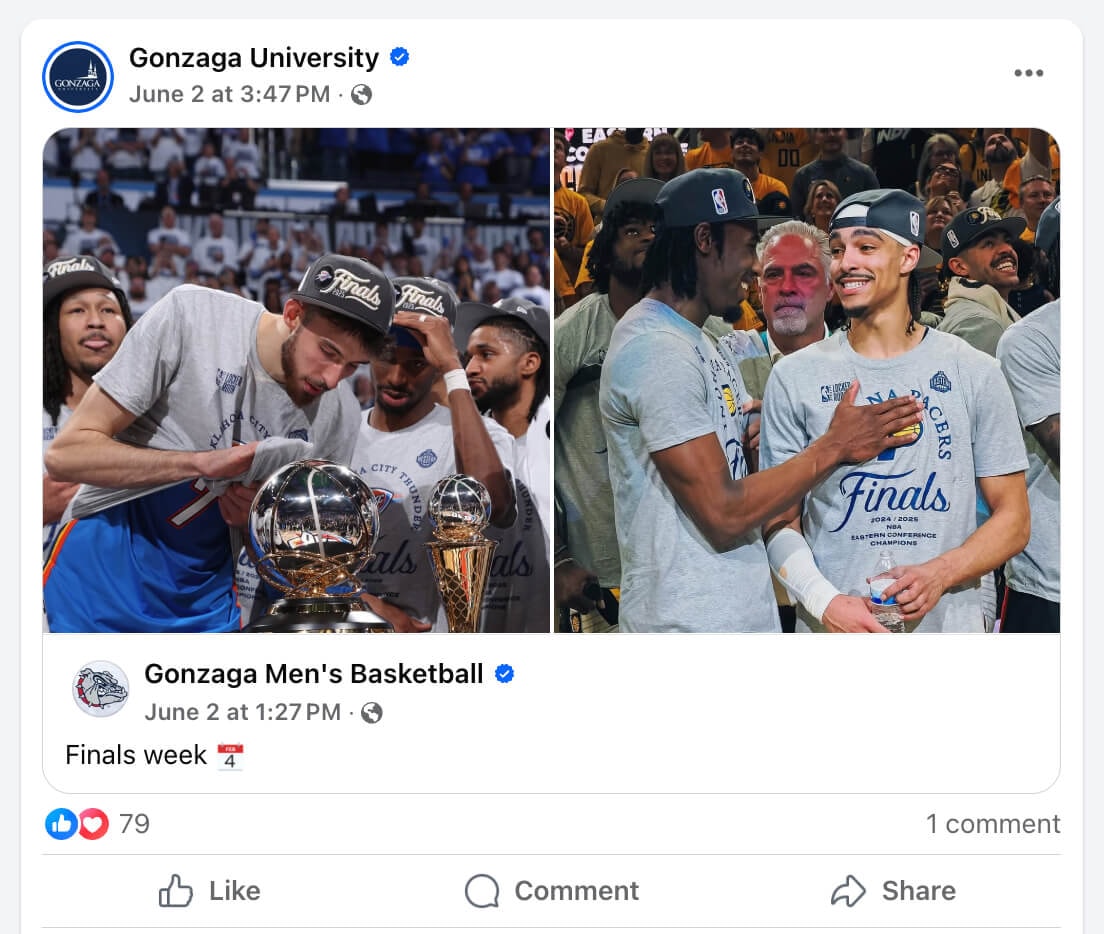Open the June 2 at 1:27 PM timestamp

coord(243,712)
